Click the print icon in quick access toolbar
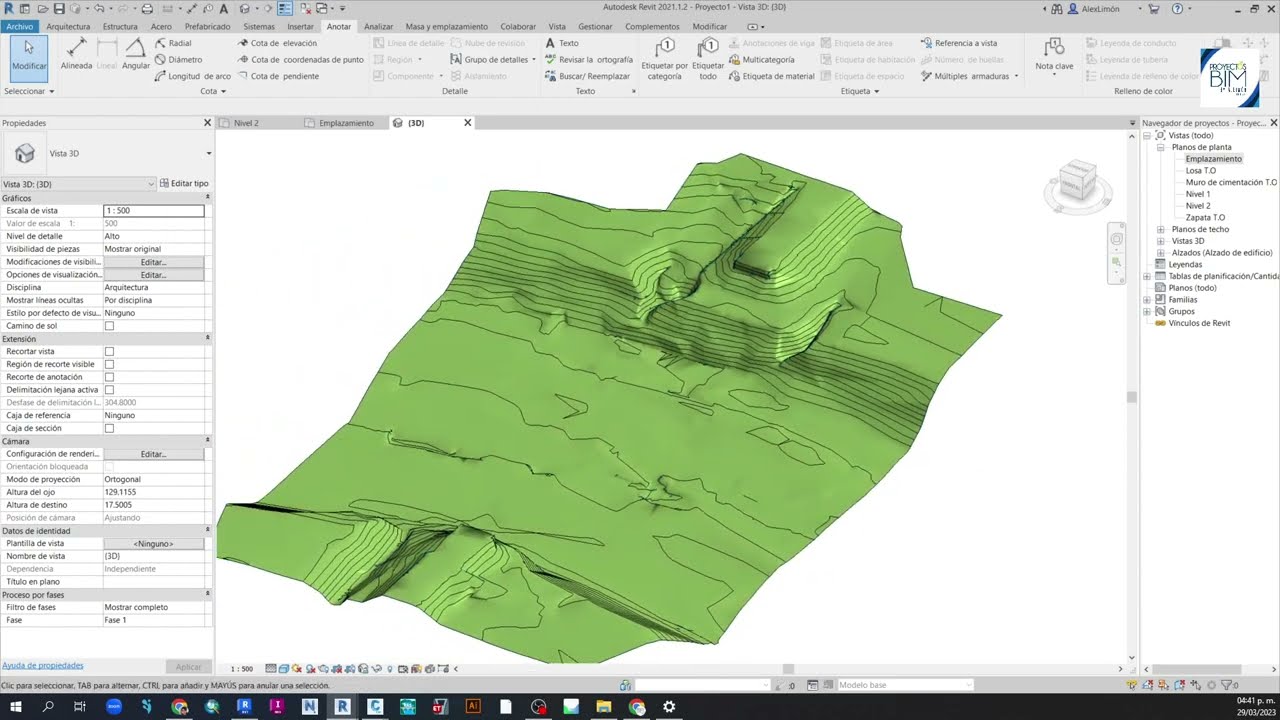The height and width of the screenshot is (720, 1280). [147, 8]
